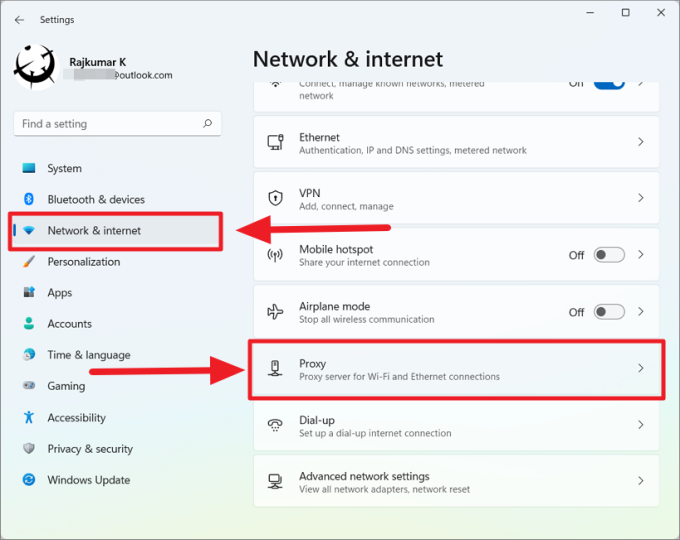
Task: Go back with the arrow icon
Action: pos(19,19)
